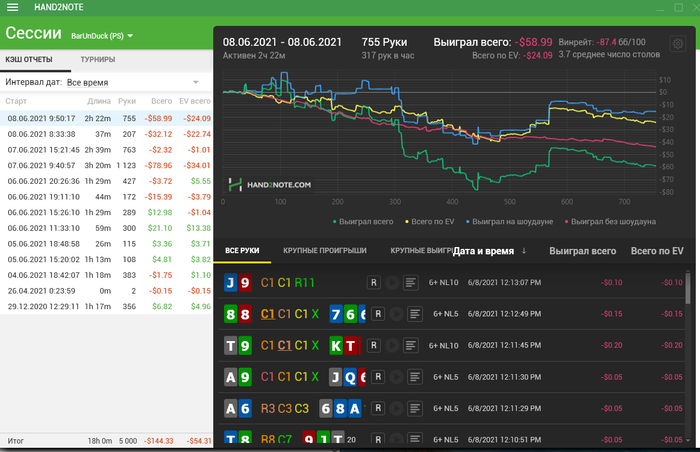Play the A9 hand replay
The width and height of the screenshot is (700, 452).
pos(396,377)
